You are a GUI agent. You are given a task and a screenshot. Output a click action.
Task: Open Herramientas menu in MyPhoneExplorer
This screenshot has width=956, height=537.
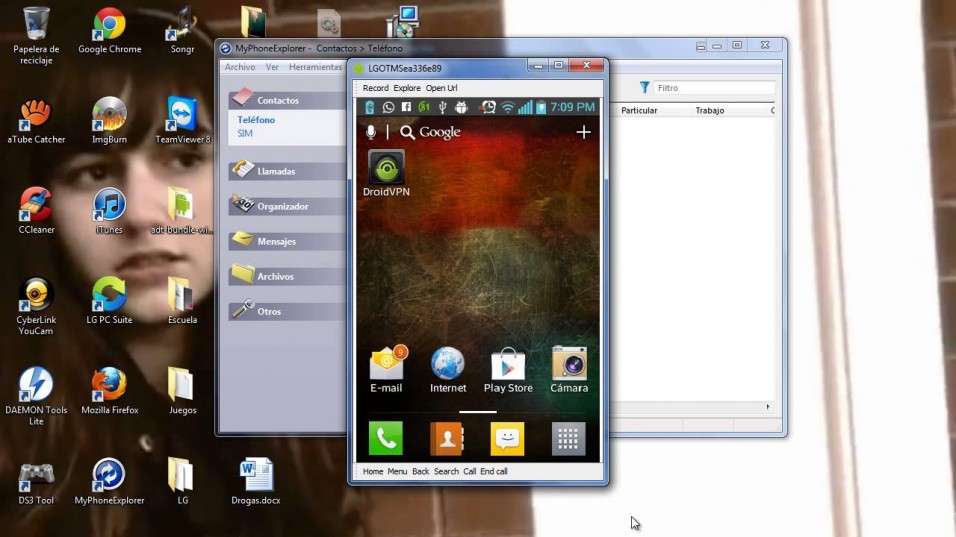(x=315, y=67)
